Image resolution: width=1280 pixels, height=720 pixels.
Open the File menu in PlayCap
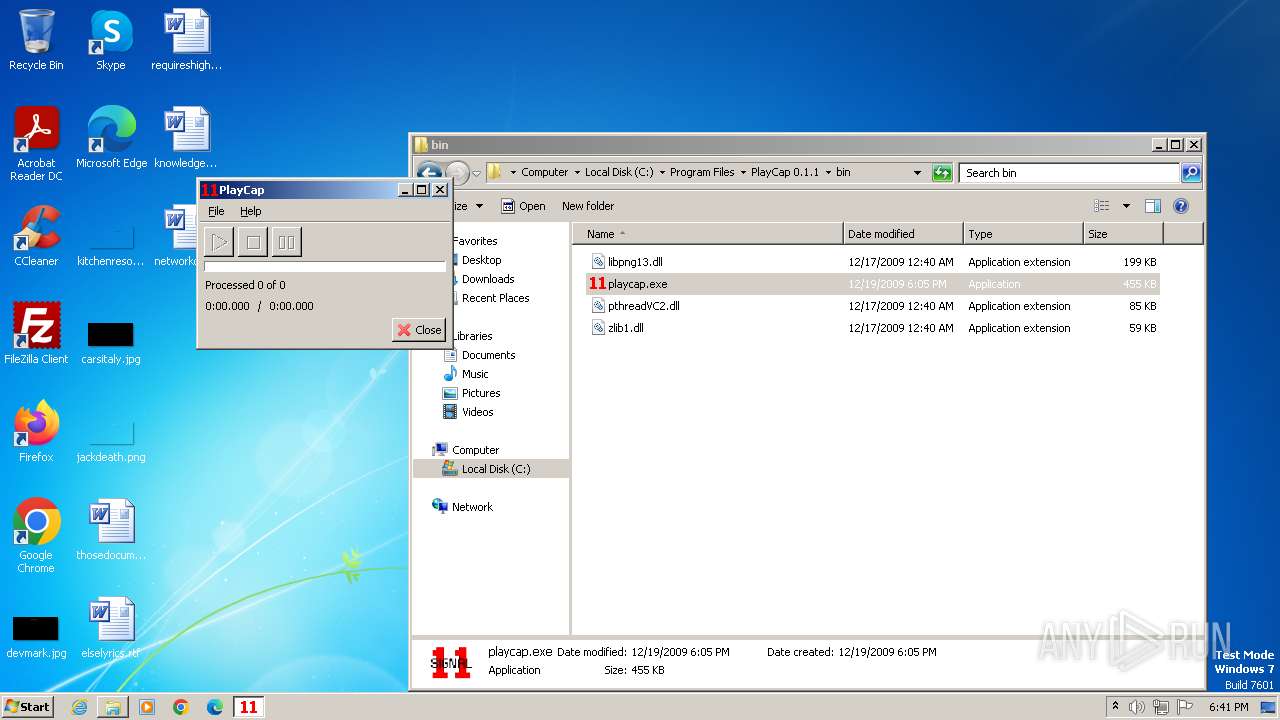point(216,211)
